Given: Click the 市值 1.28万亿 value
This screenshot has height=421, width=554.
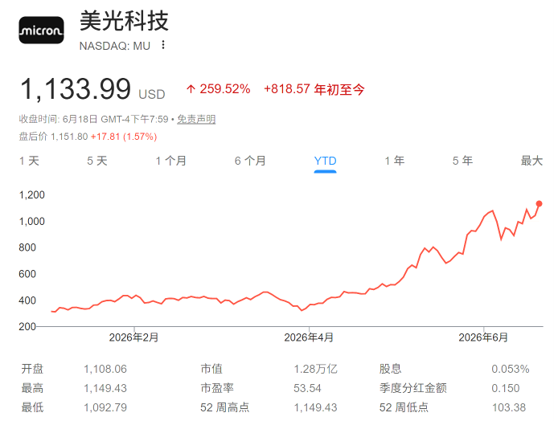Looking at the screenshot, I should pos(316,369).
